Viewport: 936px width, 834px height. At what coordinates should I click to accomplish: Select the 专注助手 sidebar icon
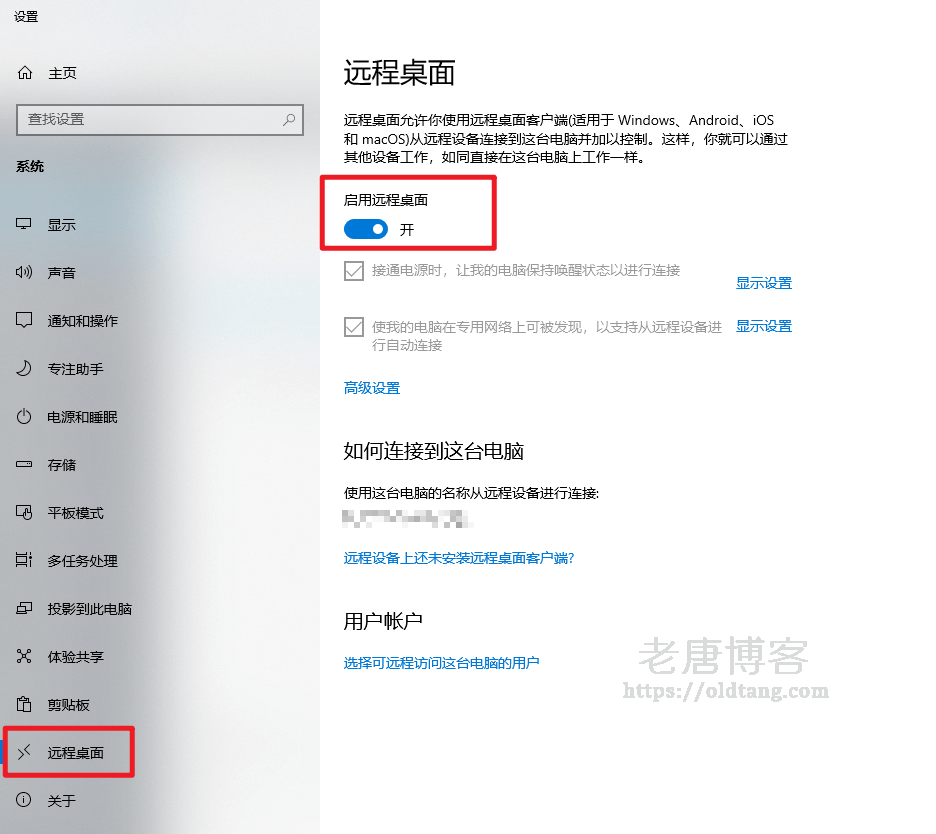24,368
